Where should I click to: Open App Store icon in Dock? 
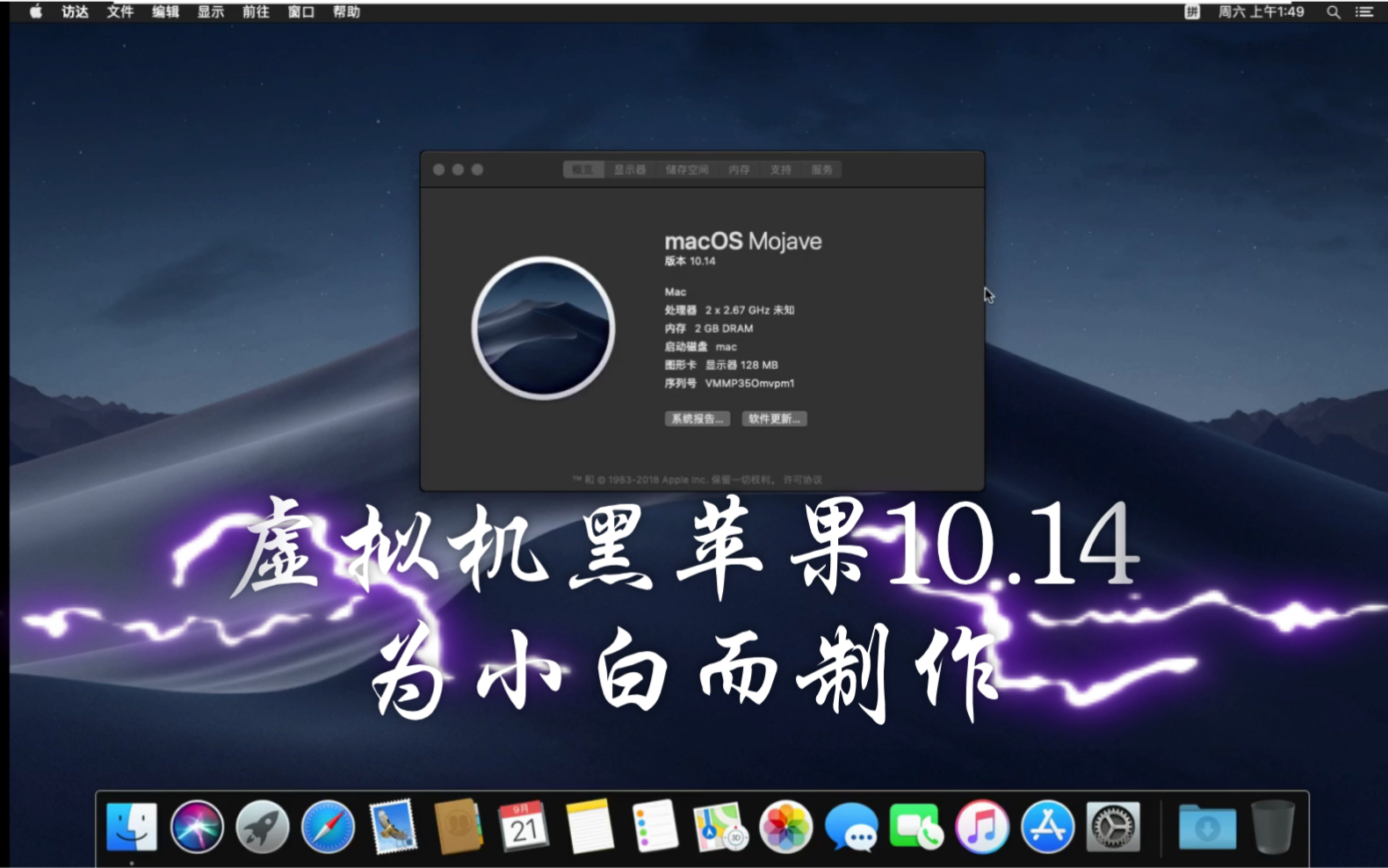coord(1047,827)
